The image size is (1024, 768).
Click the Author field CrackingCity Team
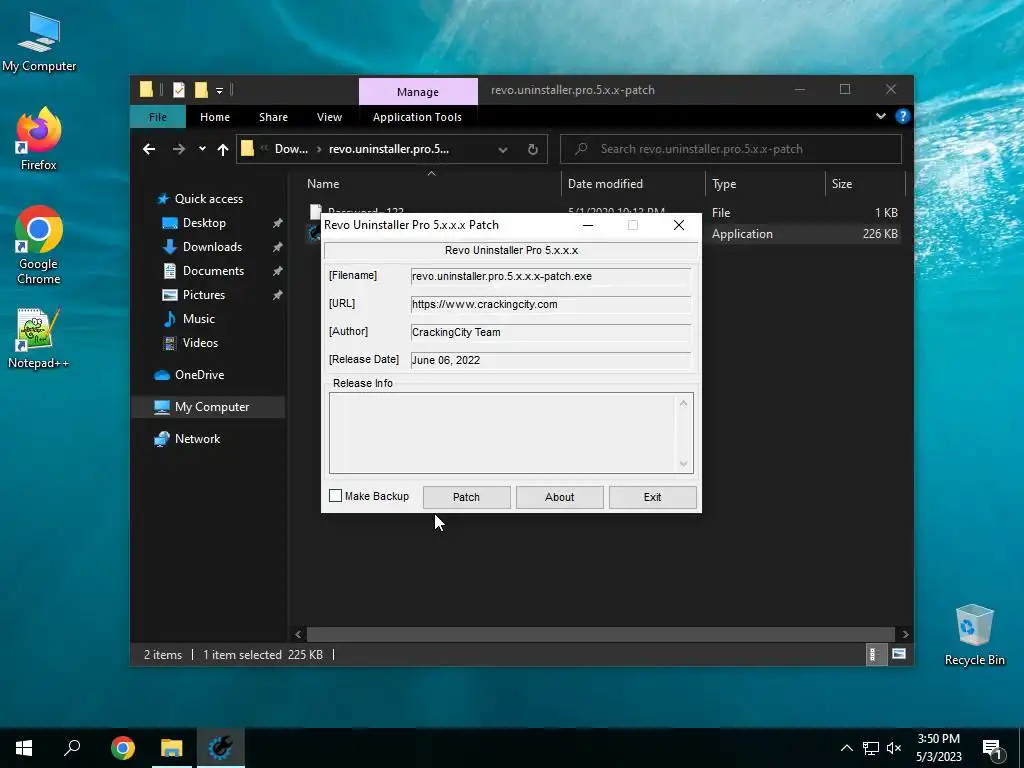coord(550,332)
